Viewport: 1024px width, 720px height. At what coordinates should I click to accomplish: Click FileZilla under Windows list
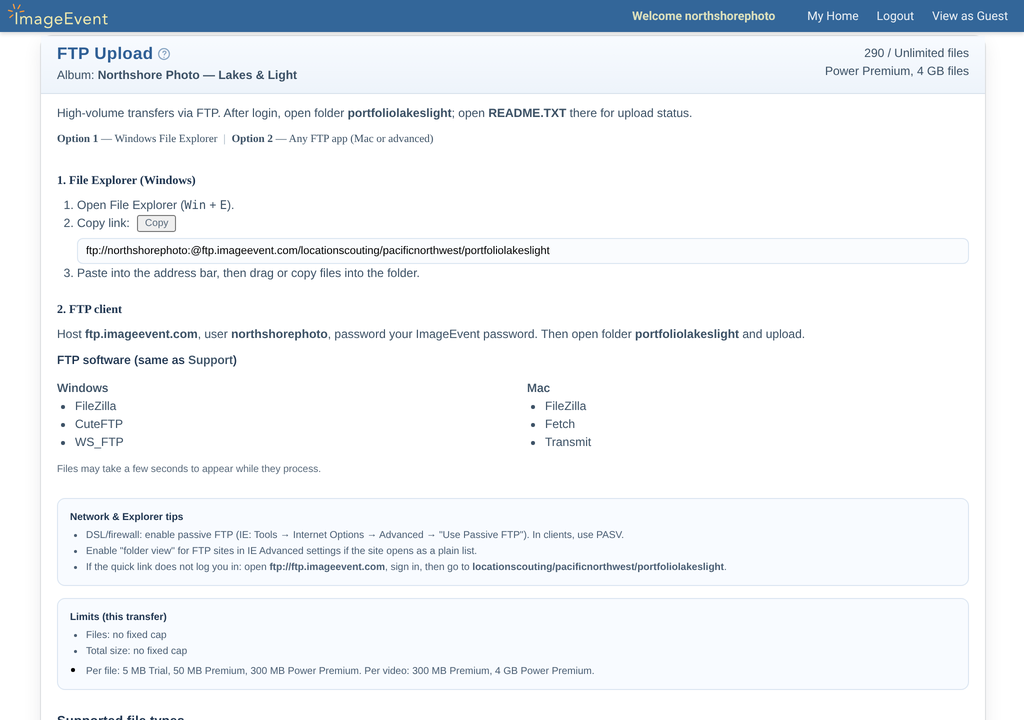tap(95, 406)
